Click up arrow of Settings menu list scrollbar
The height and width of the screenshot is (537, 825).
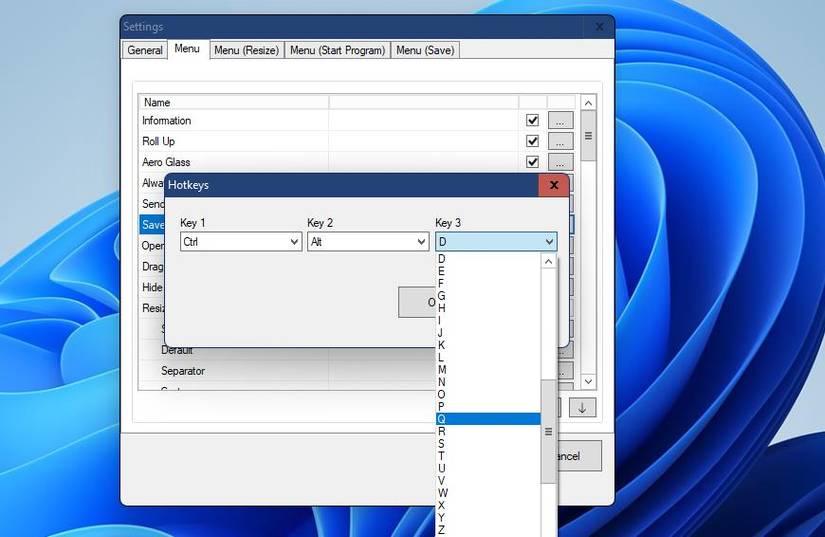pyautogui.click(x=588, y=103)
